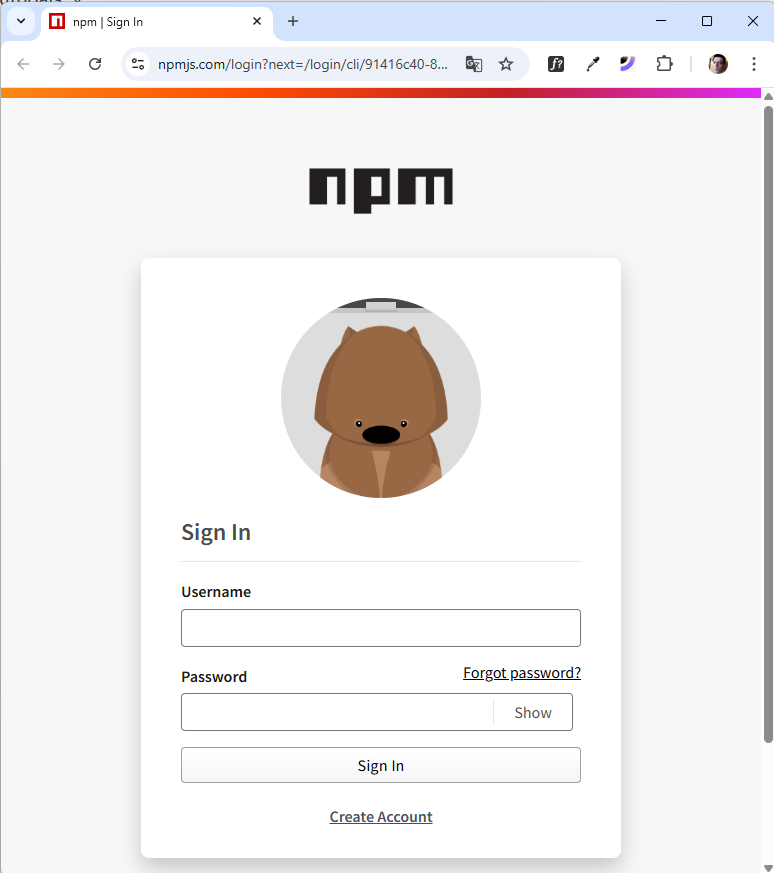Screen dimensions: 774x873
Task: Open Chrome three-dot menu
Action: 754,64
